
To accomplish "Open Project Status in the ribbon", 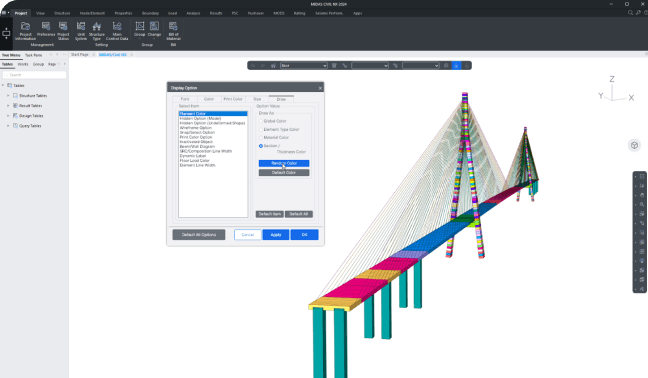I will click(63, 31).
